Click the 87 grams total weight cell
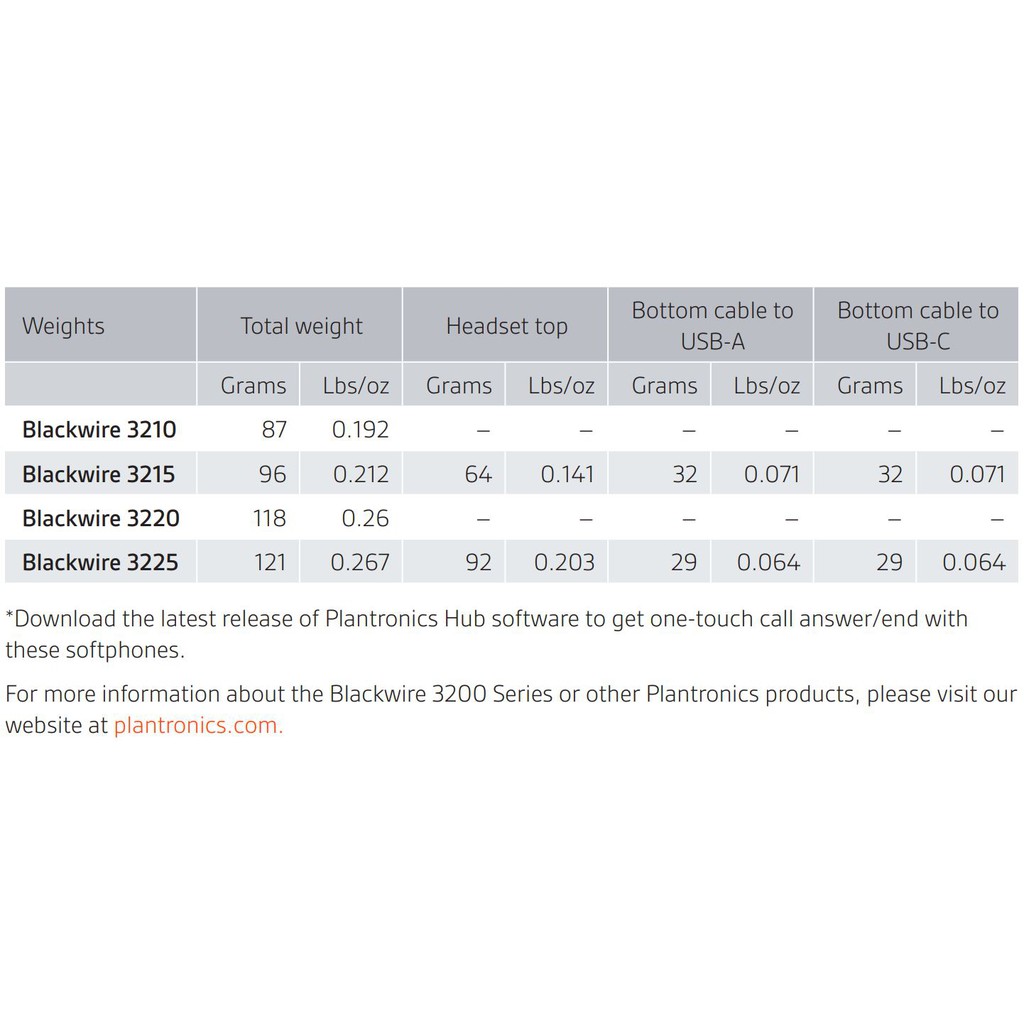This screenshot has height=1024, width=1024. click(273, 430)
